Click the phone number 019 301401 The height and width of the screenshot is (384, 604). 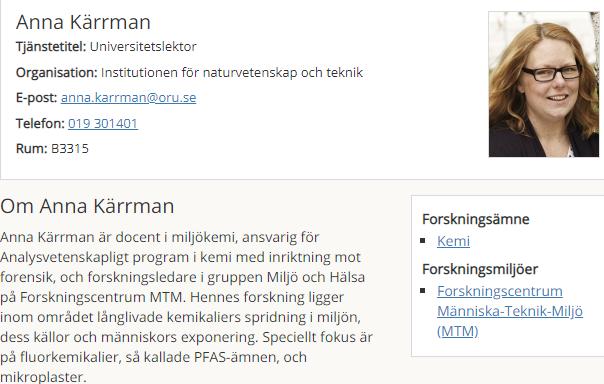click(103, 123)
